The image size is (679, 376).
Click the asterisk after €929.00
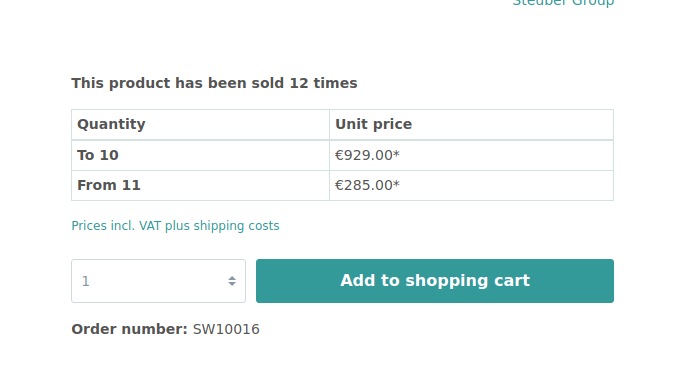[x=396, y=153]
